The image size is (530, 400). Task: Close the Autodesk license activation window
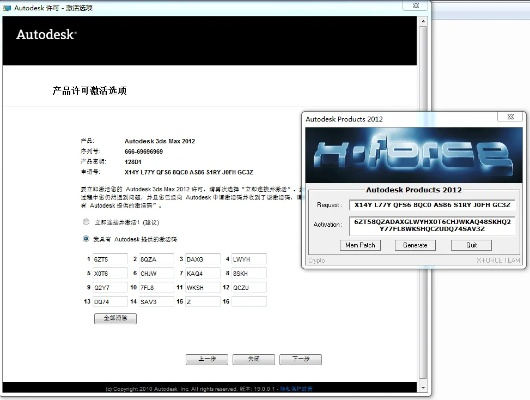point(416,6)
